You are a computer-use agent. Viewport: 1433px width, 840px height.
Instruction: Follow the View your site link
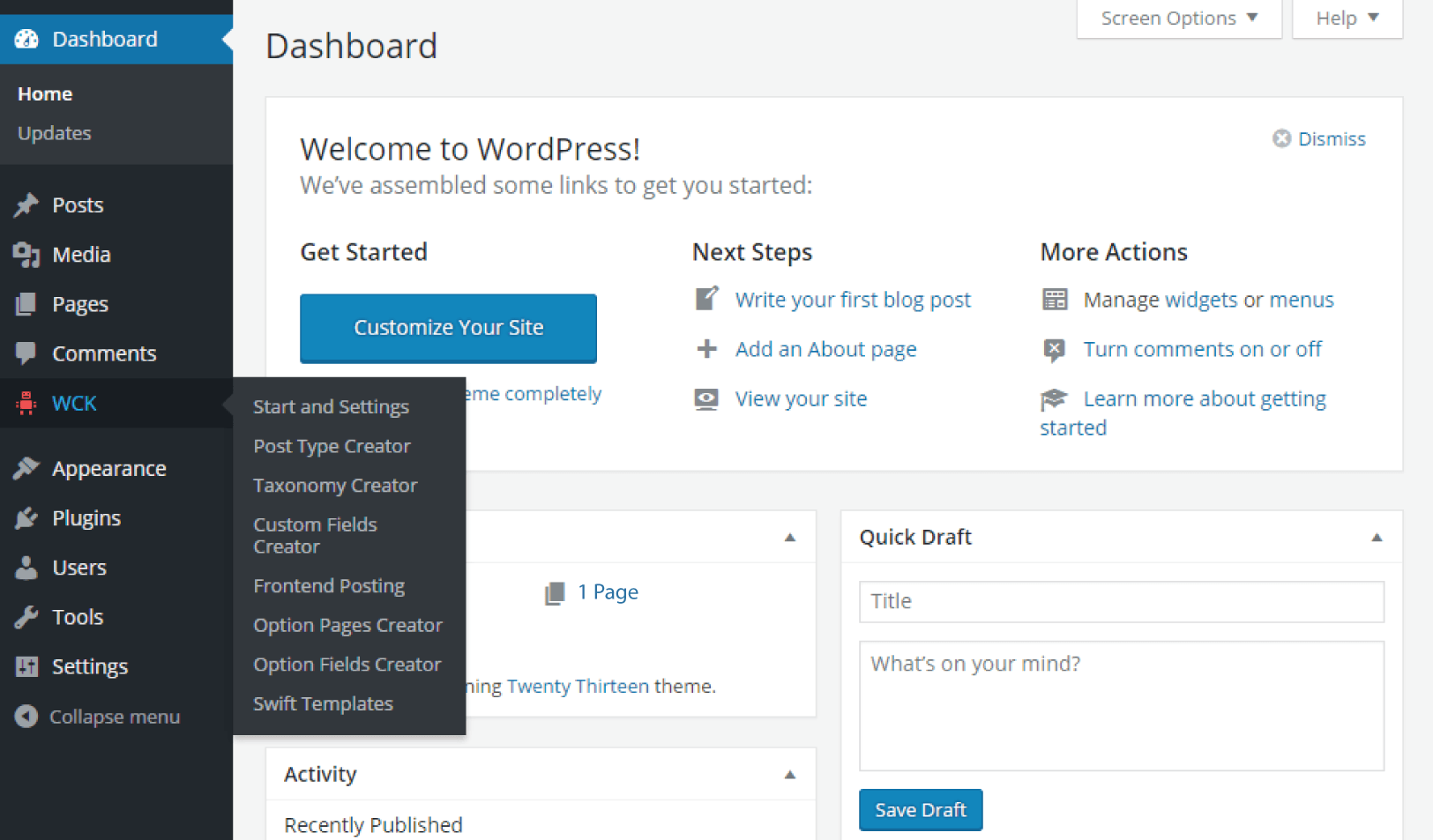point(801,398)
